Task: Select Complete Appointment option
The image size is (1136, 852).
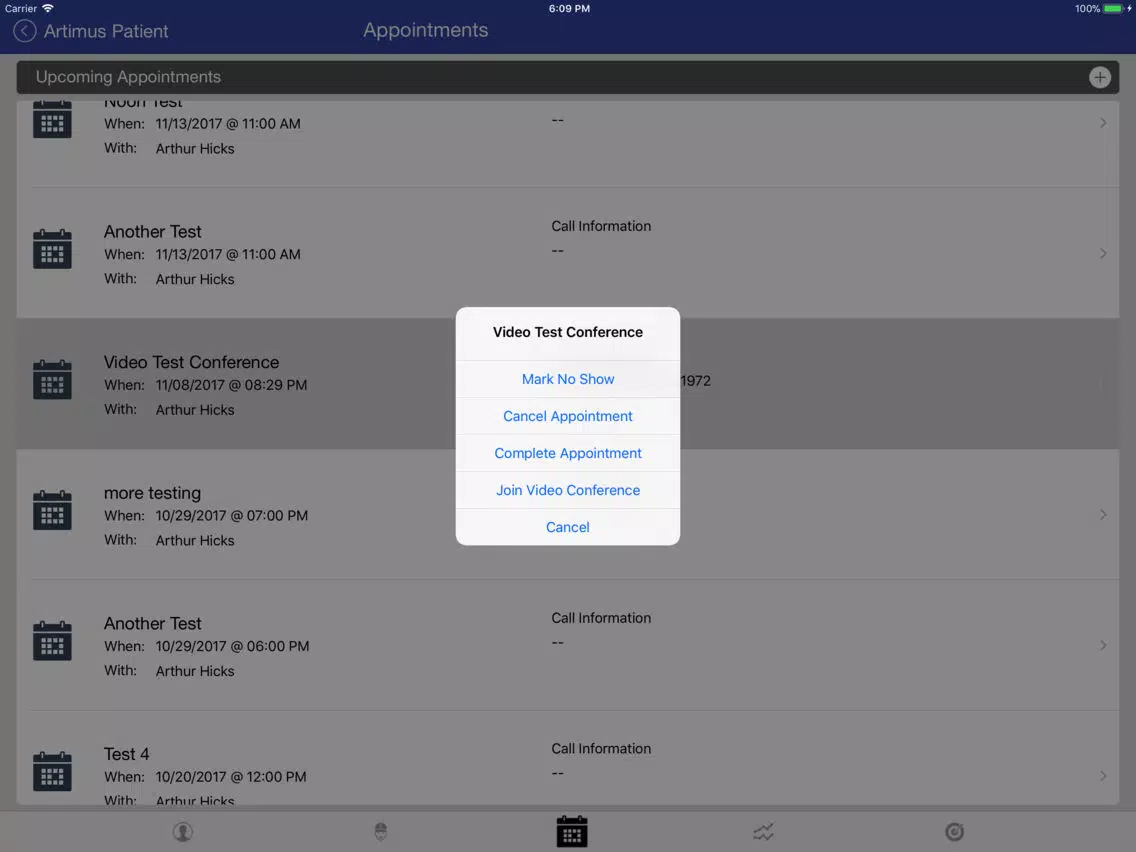Action: pos(568,453)
